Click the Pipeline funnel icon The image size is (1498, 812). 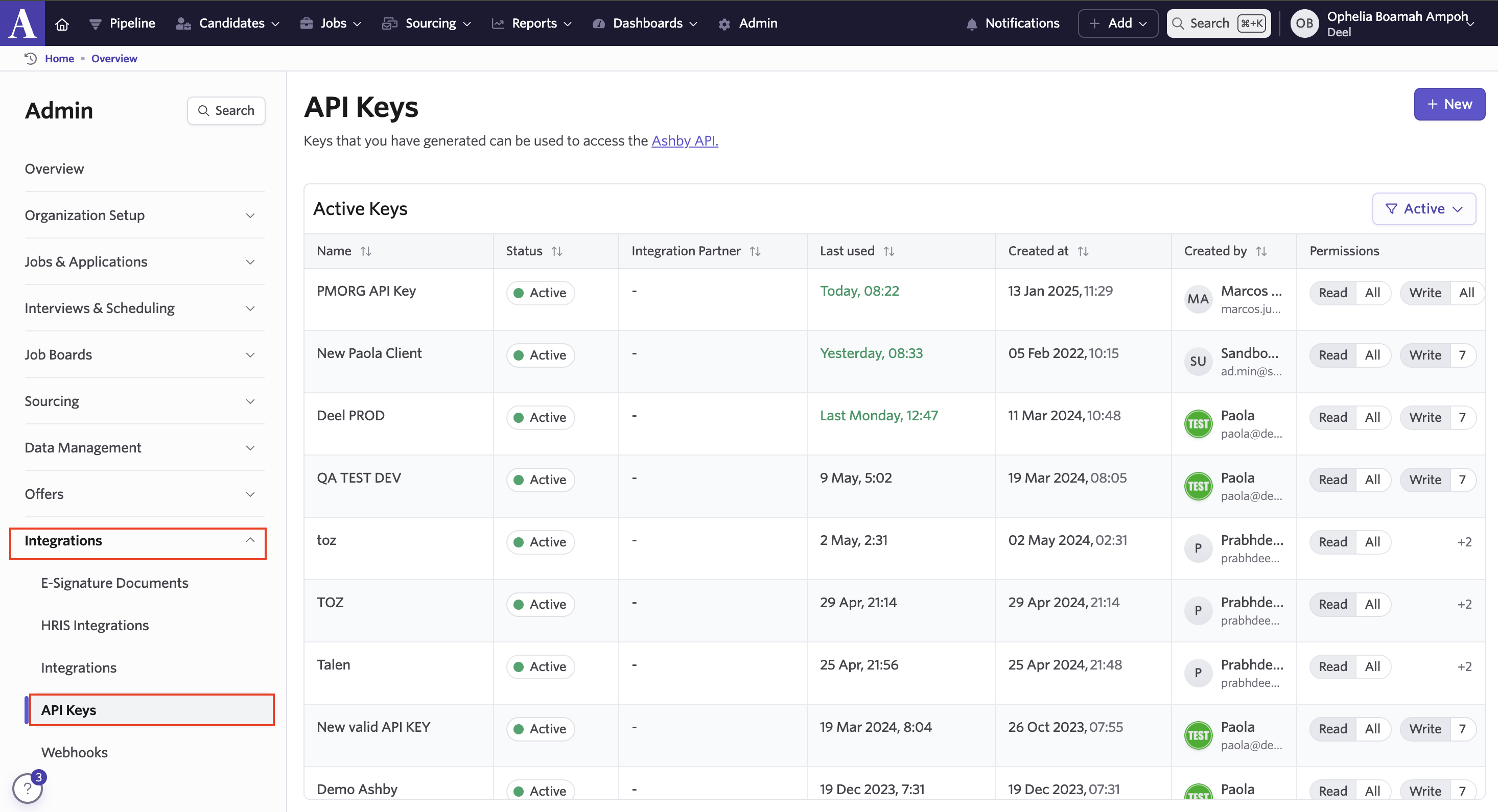[96, 24]
